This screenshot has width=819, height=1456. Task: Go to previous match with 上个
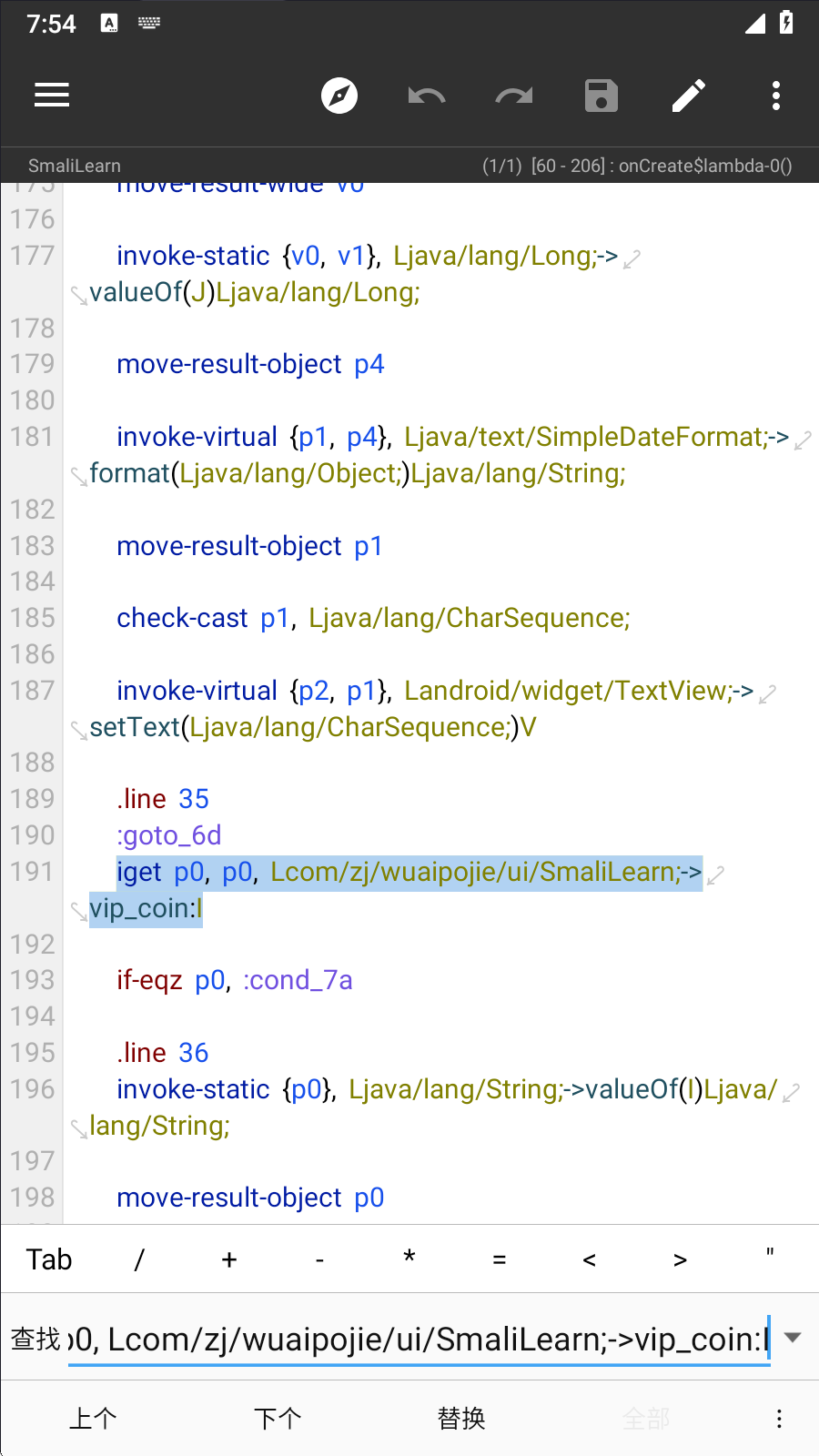pyautogui.click(x=93, y=1419)
